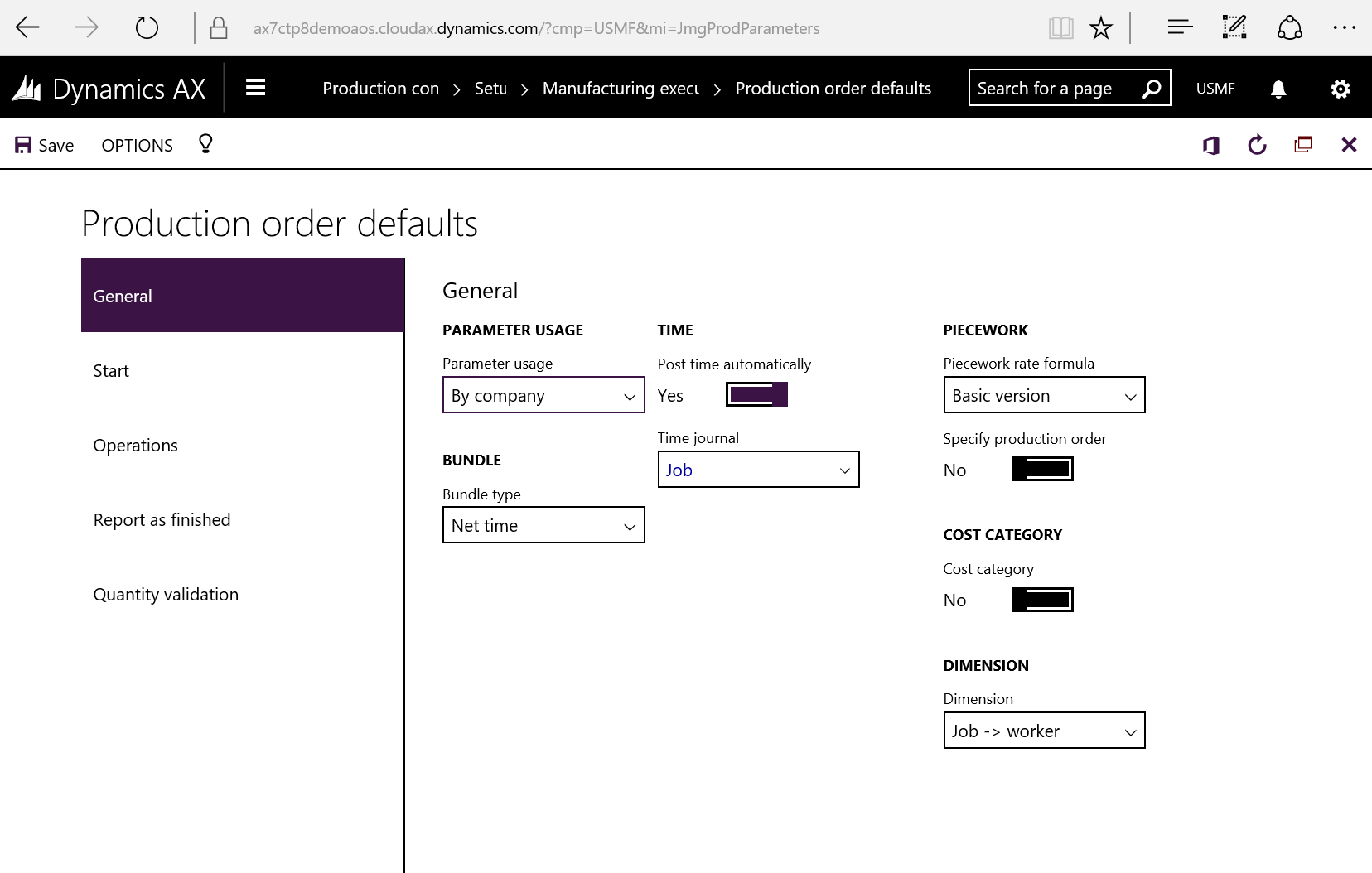
Task: Click the Search for a page field
Action: click(x=1052, y=89)
